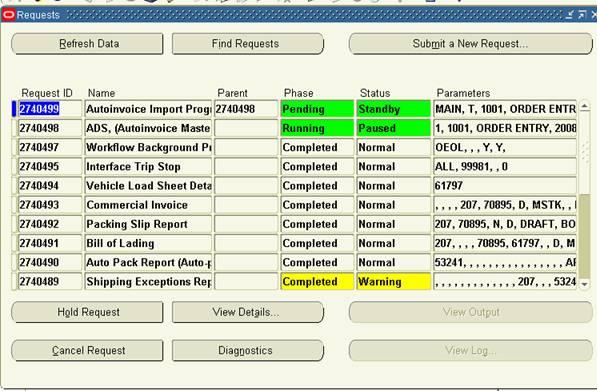Click parameters cell OEOL, , , Y, Y,
This screenshot has height=391, width=597.
pyautogui.click(x=505, y=147)
